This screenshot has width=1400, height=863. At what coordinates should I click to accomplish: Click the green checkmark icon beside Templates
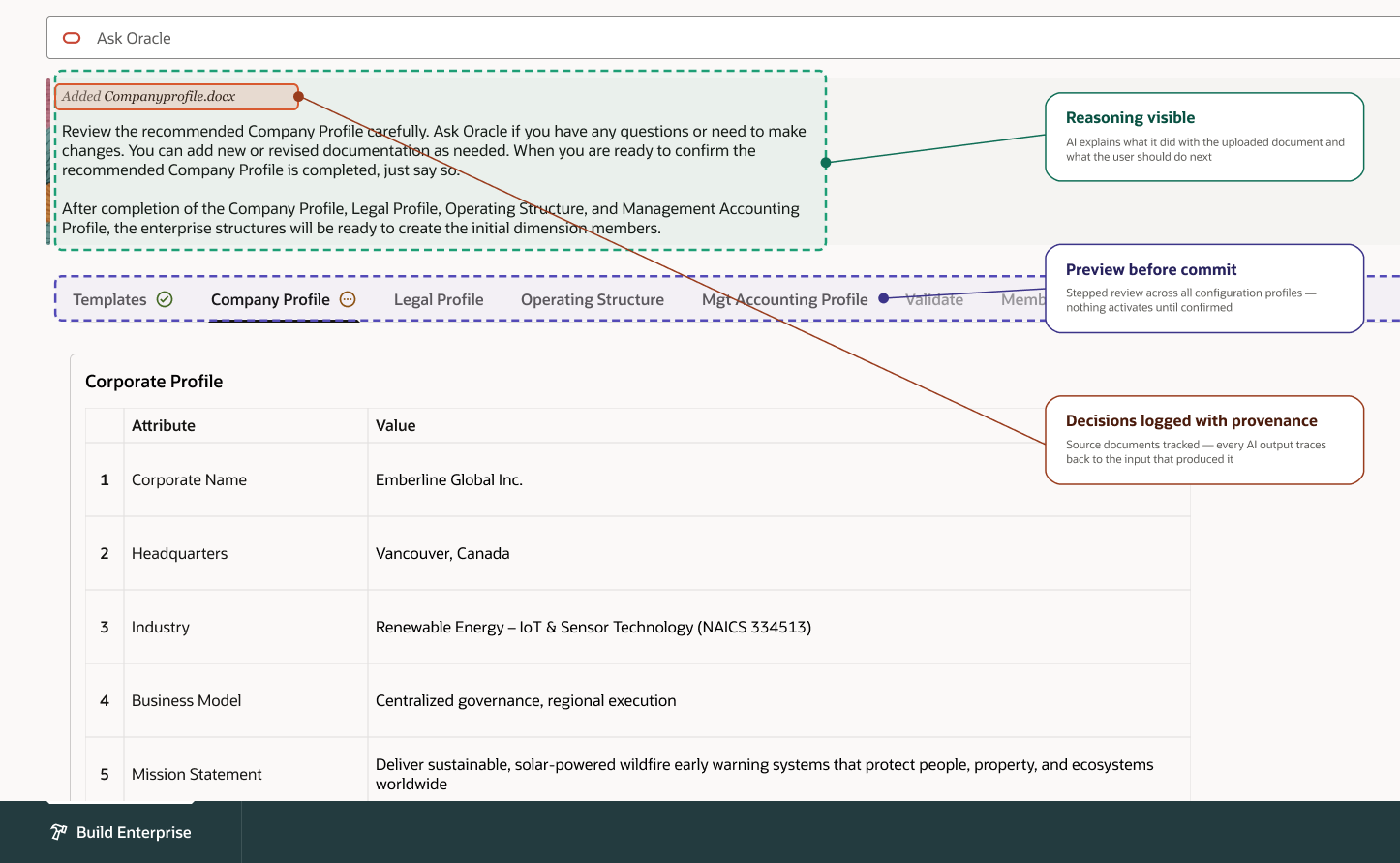tap(165, 298)
